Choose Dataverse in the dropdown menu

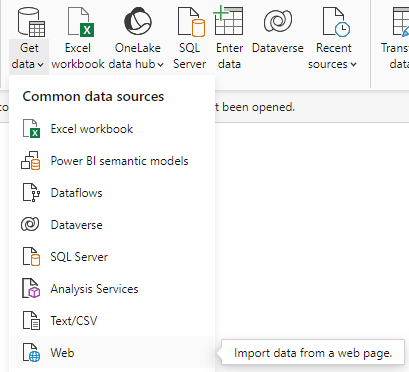point(112,225)
